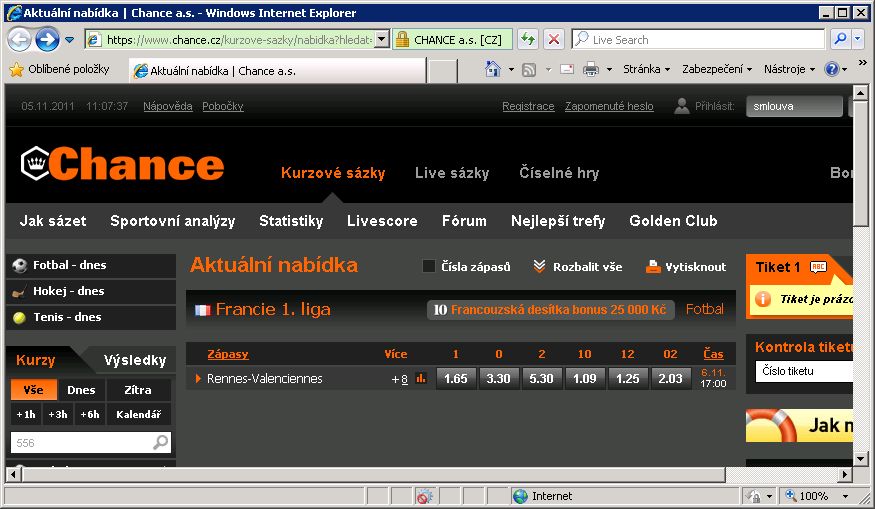Click the Live Search input box

(x=706, y=40)
